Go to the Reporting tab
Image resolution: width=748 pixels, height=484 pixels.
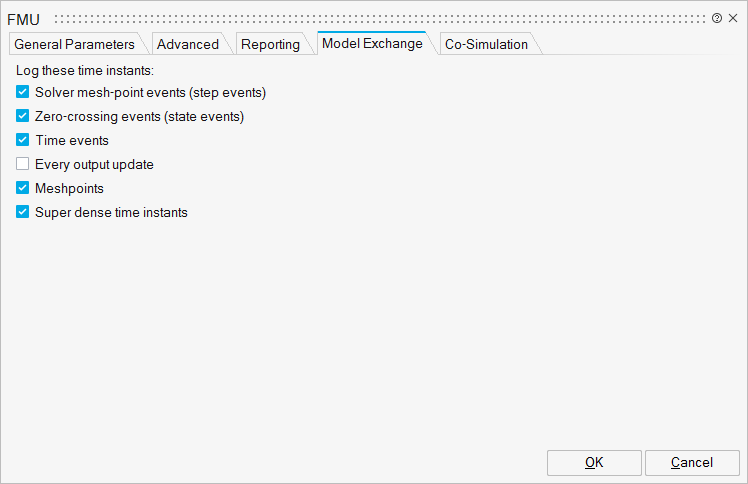270,44
